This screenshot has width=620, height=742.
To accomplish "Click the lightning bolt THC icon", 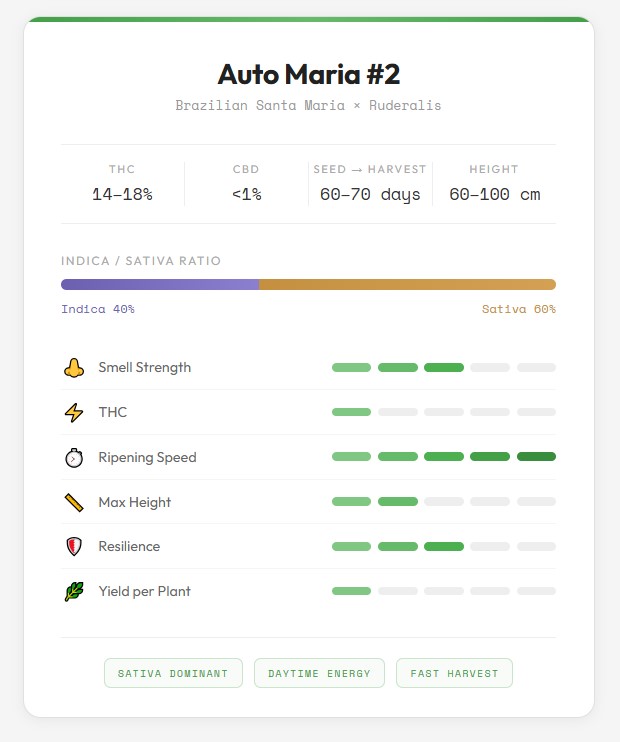I will (73, 412).
